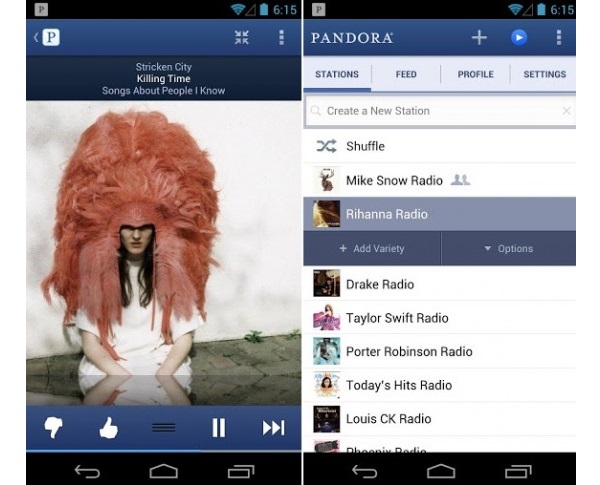Select Taylor Swift Radio station
Screen dimensions: 600x485
tap(440, 317)
